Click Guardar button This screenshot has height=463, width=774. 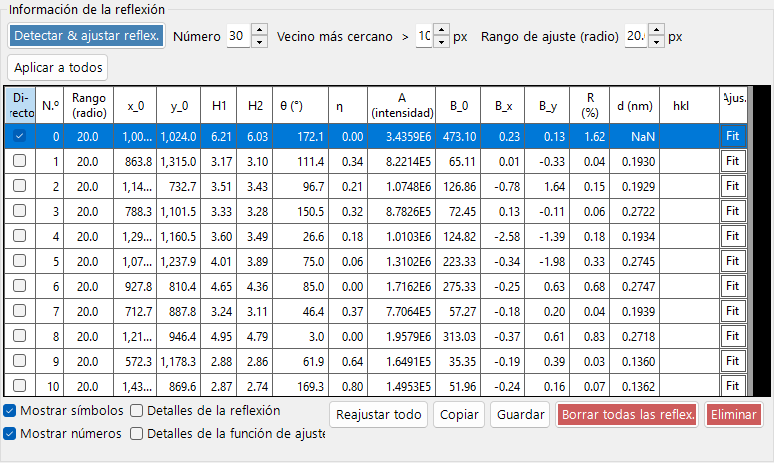(x=520, y=415)
